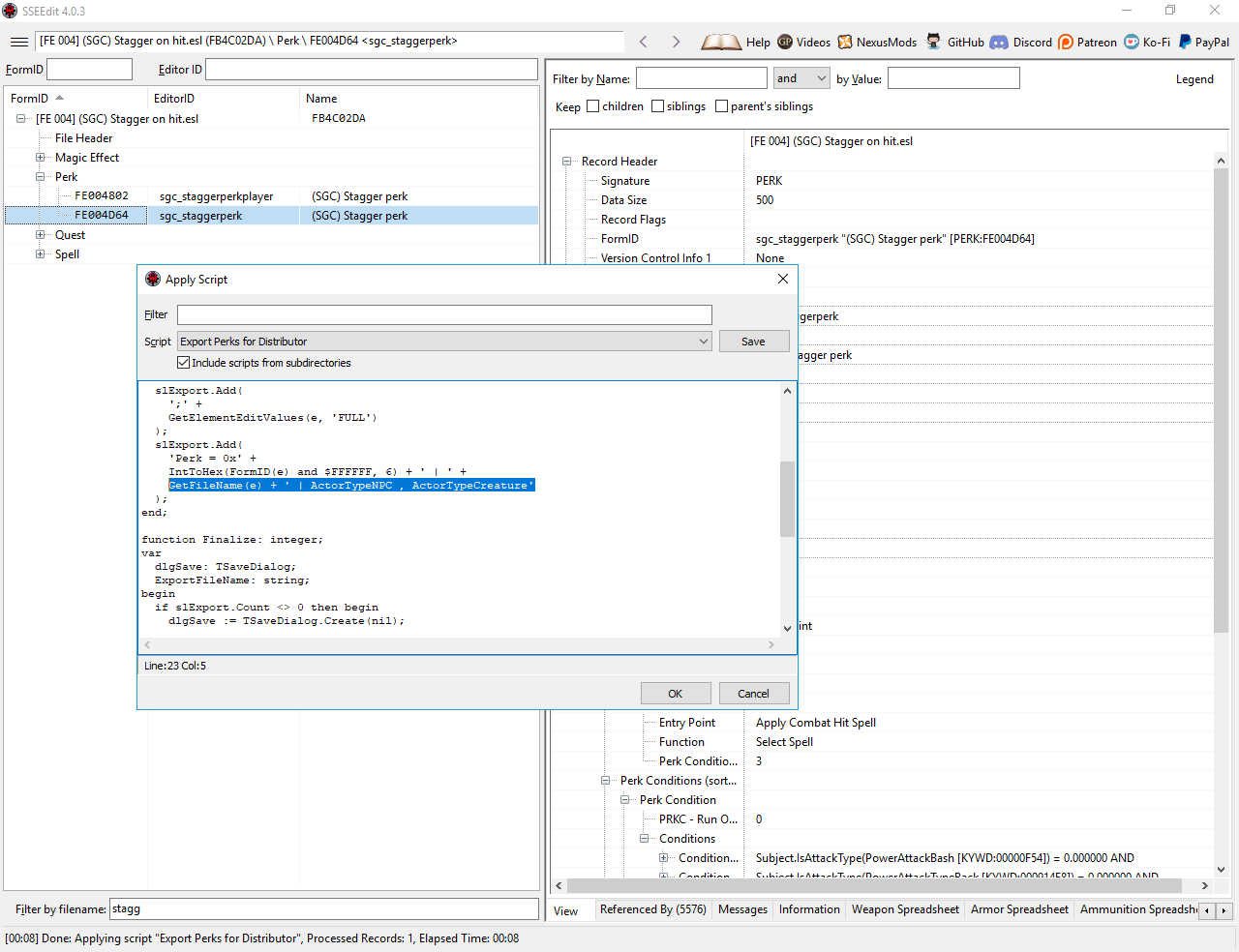This screenshot has height=952, width=1239.
Task: Uncheck Include scripts from subdirectories
Action: click(x=183, y=363)
